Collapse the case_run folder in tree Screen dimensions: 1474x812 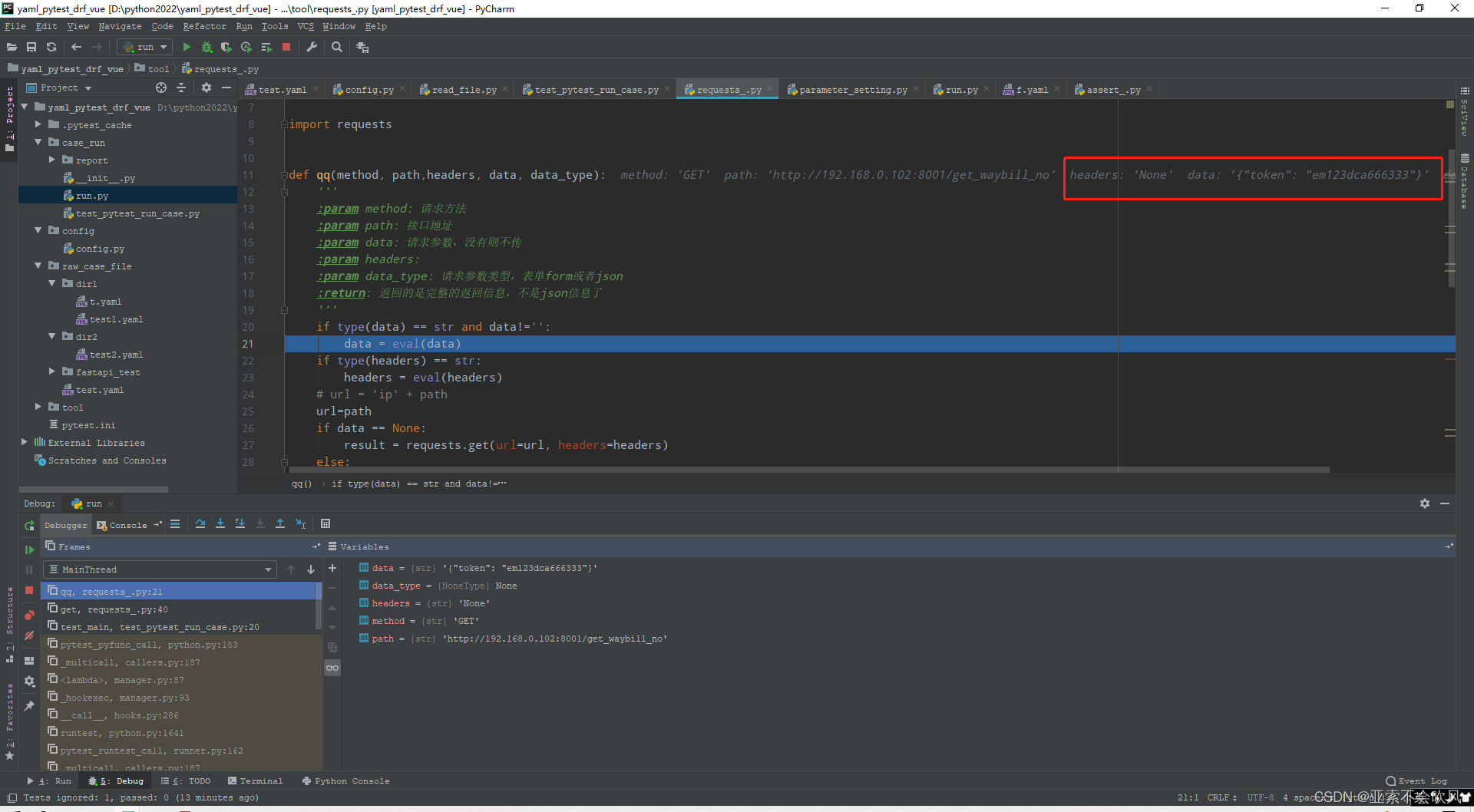(38, 142)
